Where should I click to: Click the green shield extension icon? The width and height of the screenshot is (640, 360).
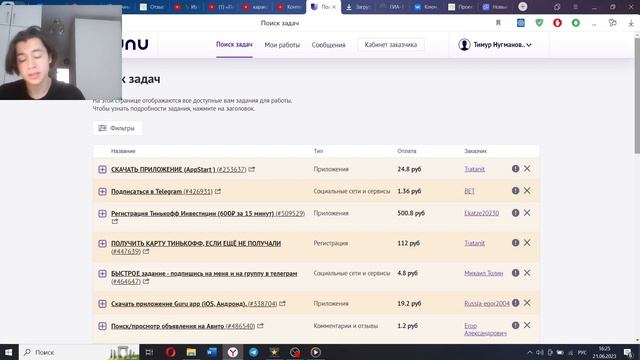539,23
